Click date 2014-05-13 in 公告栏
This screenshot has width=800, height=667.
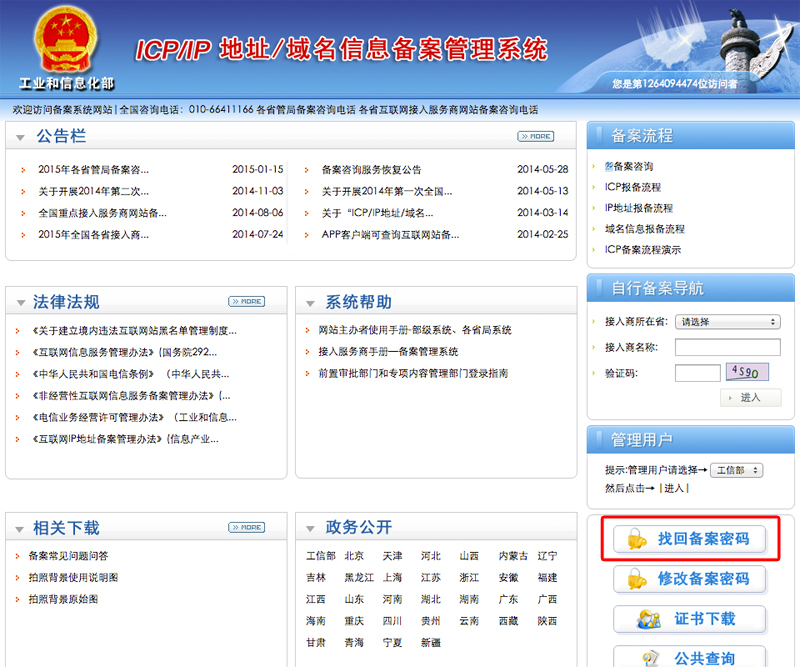[x=543, y=191]
